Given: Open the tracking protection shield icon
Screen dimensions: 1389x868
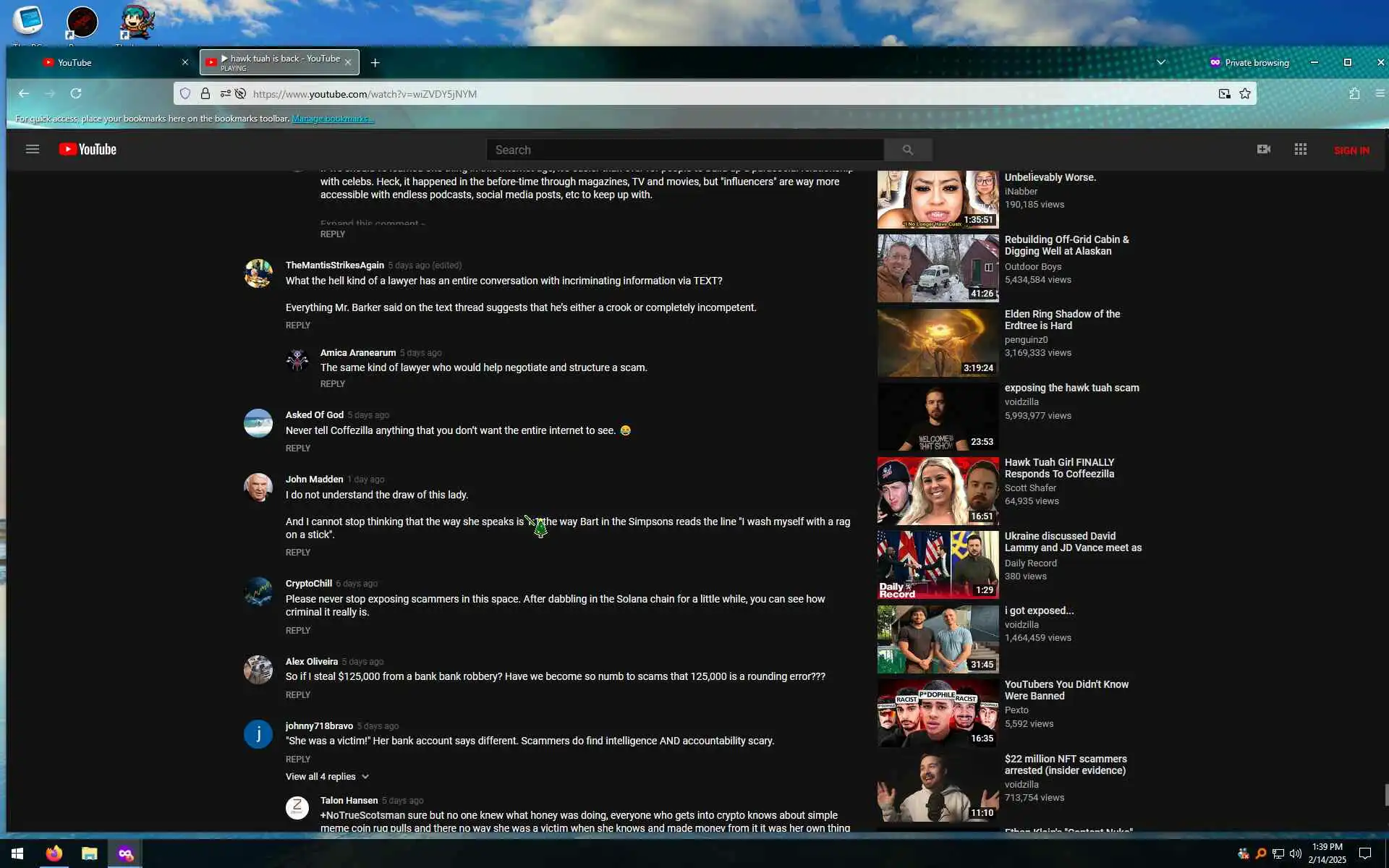Looking at the screenshot, I should pos(185,94).
